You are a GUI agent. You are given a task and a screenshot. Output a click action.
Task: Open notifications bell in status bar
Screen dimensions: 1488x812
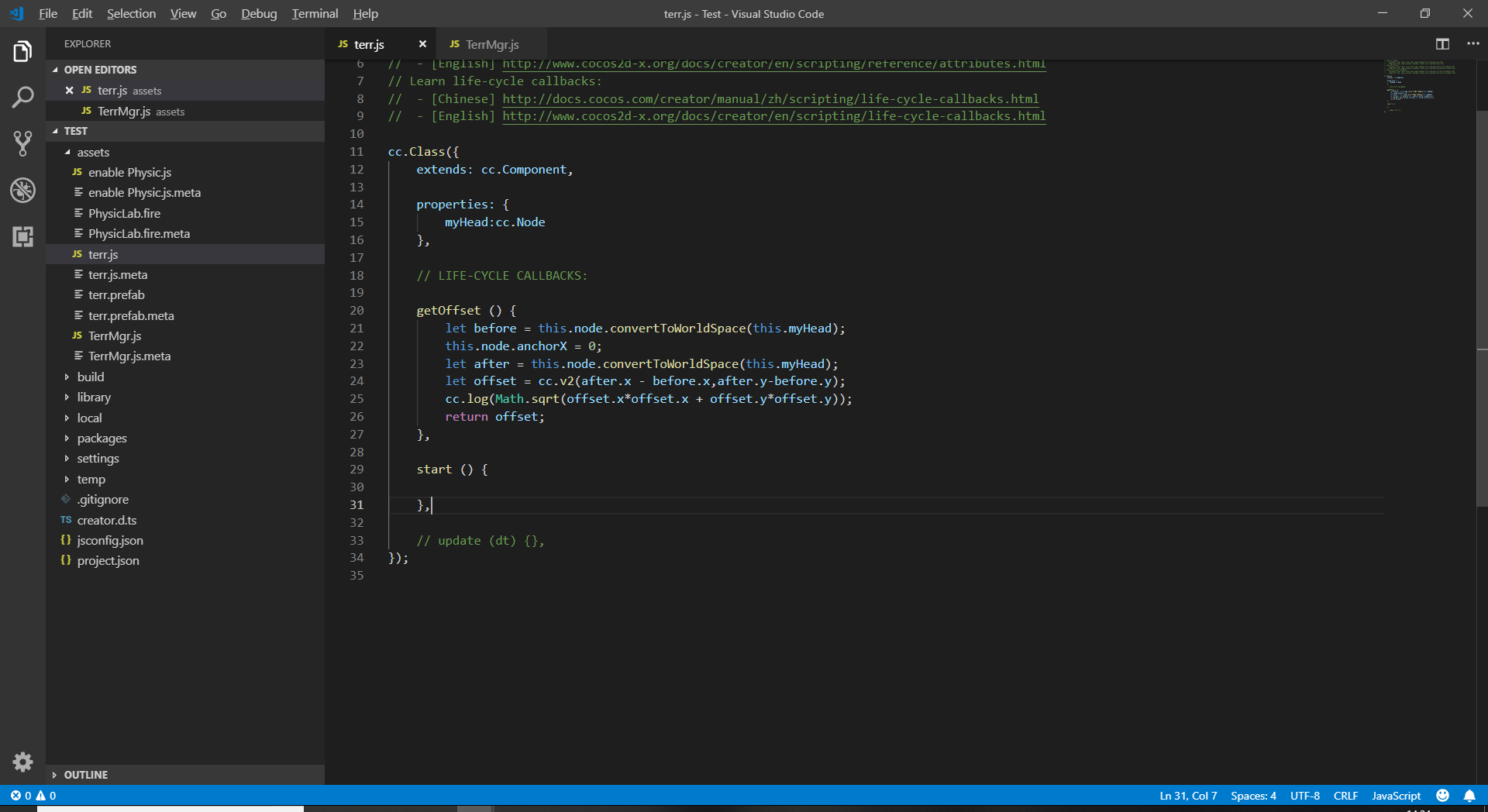click(1469, 796)
